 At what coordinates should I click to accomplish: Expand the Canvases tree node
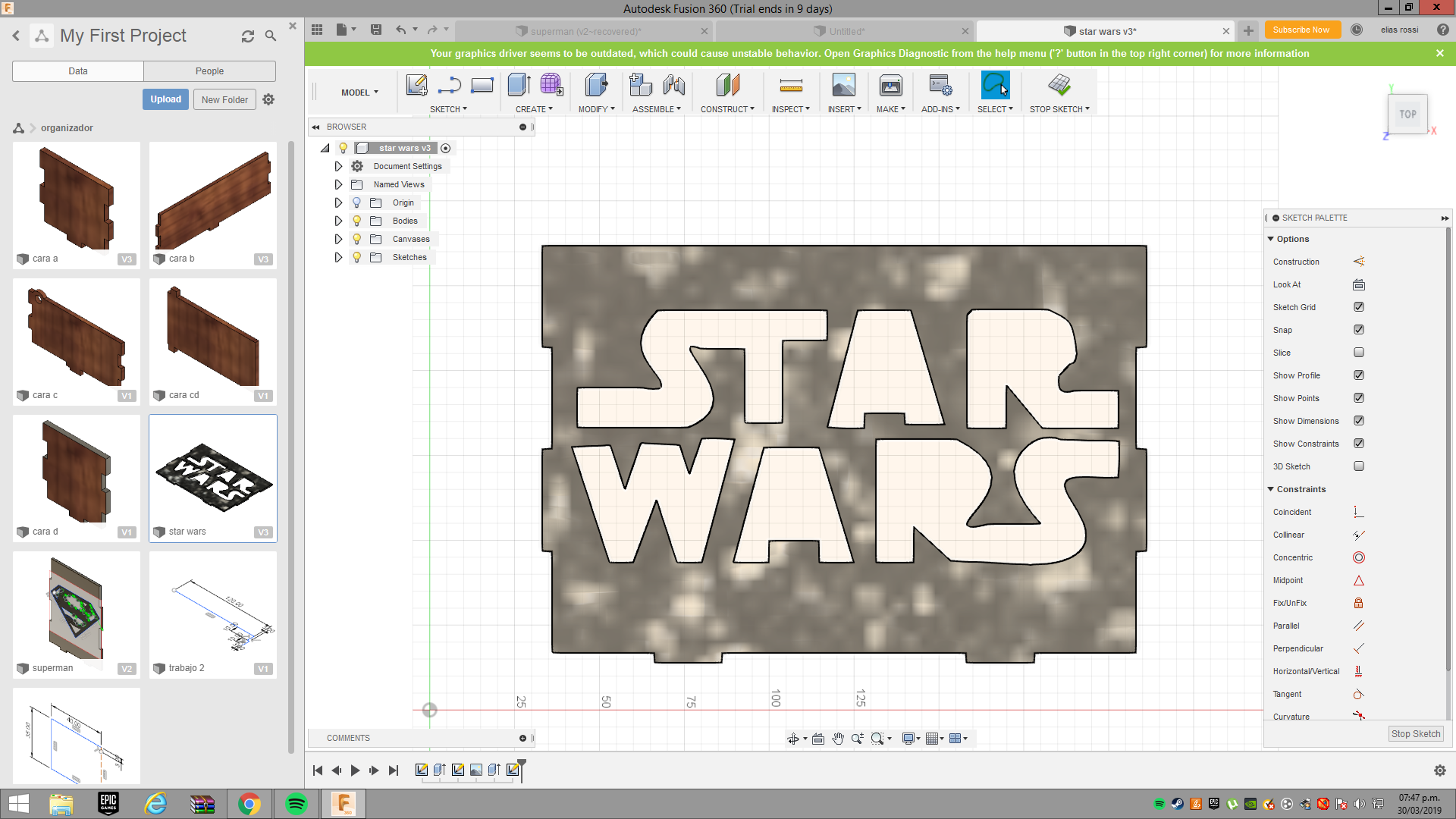pos(338,239)
